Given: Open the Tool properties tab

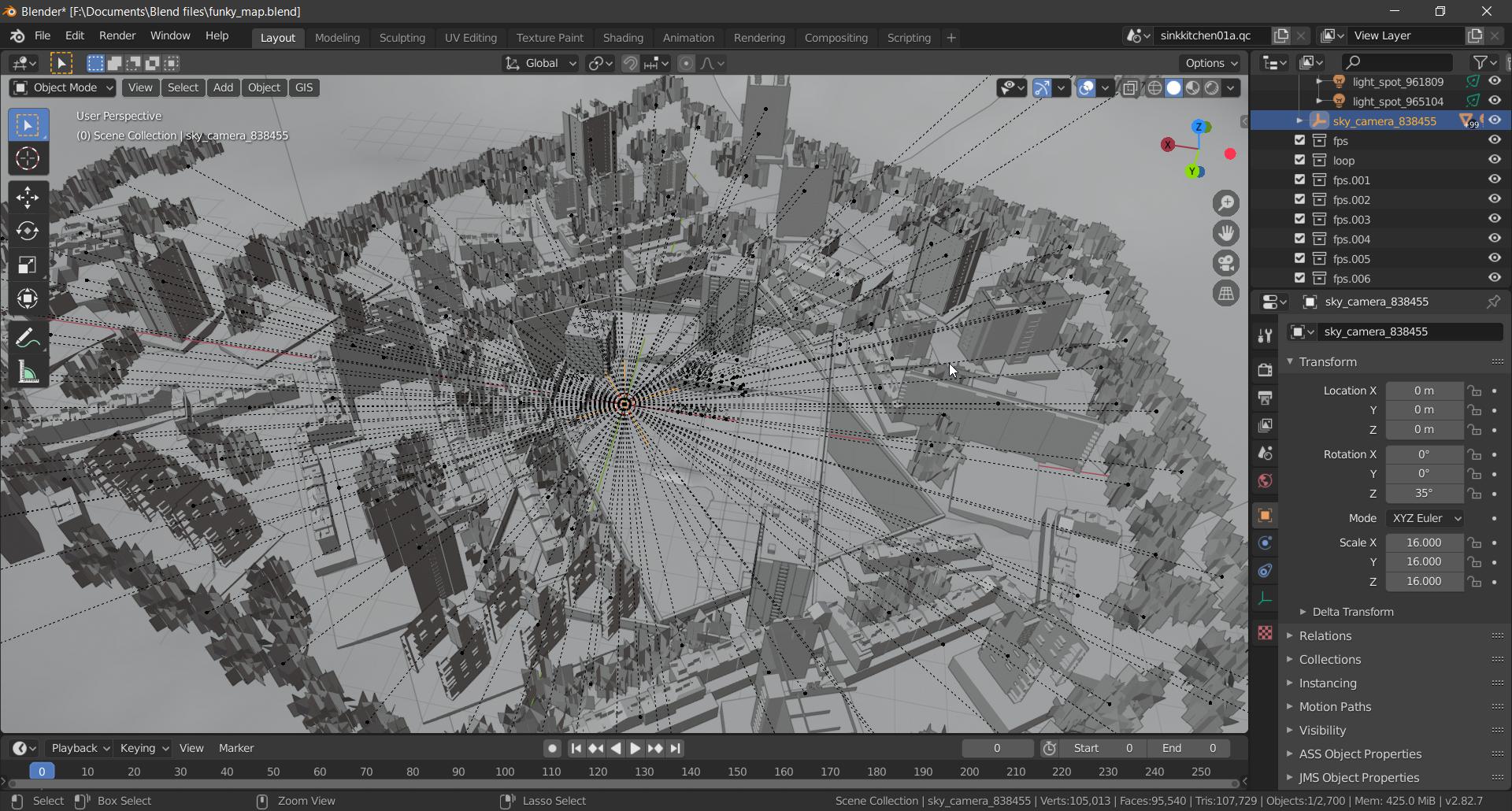Looking at the screenshot, I should point(1265,336).
